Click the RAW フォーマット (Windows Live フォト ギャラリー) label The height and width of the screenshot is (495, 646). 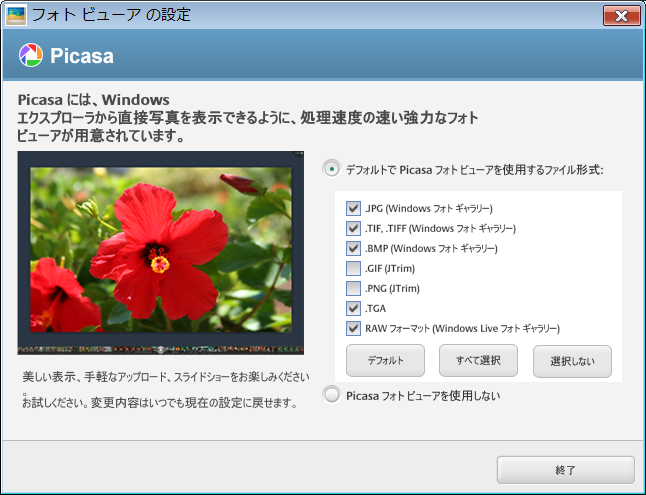tap(462, 328)
